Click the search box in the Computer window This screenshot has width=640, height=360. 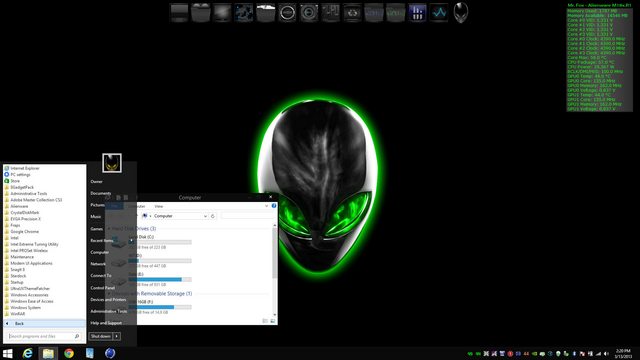pos(247,216)
